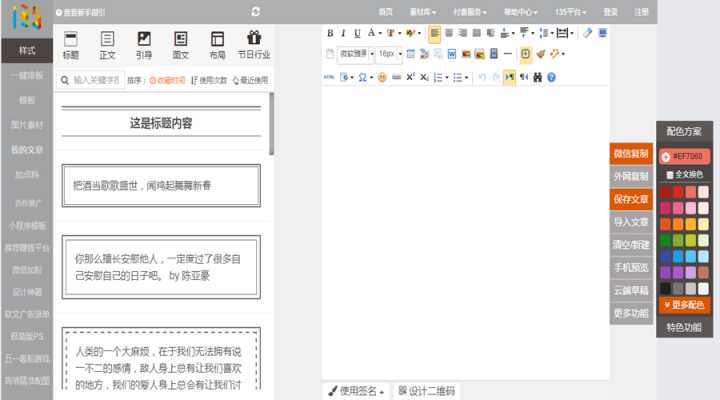Viewport: 720px width, 400px height.
Task: Click the 保存文章 button
Action: point(630,199)
